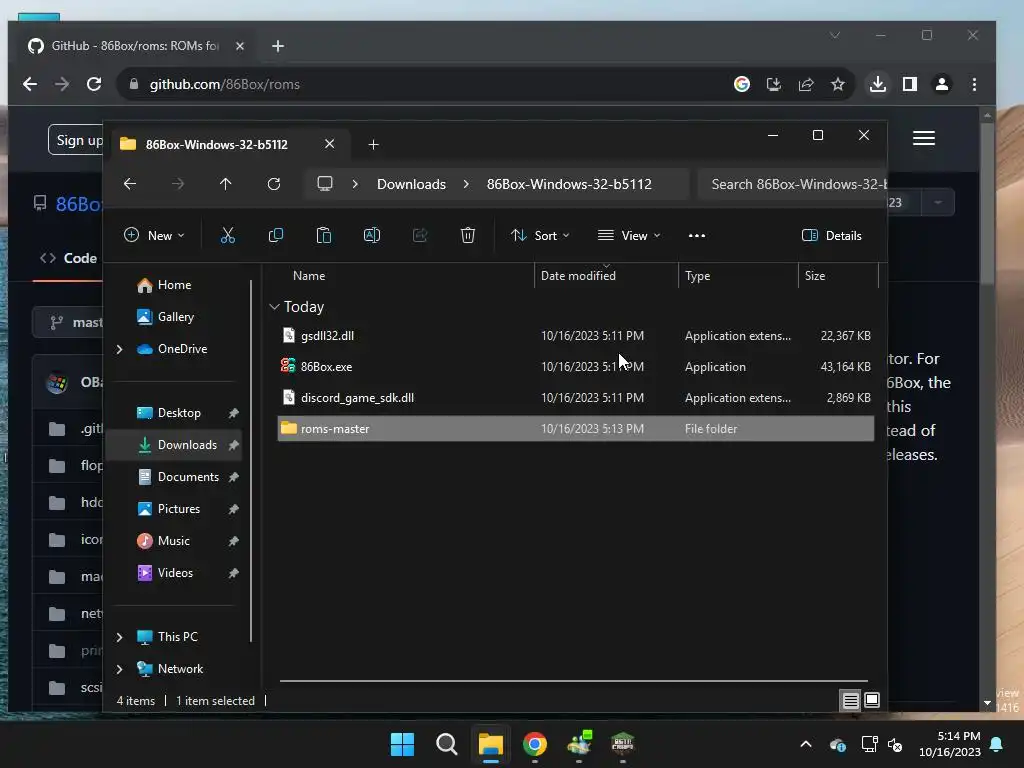Open Desktop in navigation pane

(x=168, y=413)
